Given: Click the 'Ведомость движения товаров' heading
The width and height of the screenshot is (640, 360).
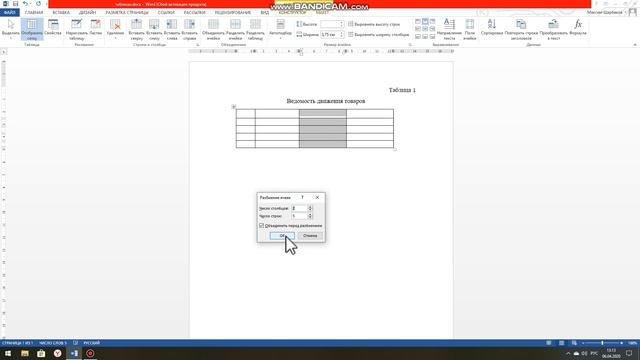Looking at the screenshot, I should [326, 101].
